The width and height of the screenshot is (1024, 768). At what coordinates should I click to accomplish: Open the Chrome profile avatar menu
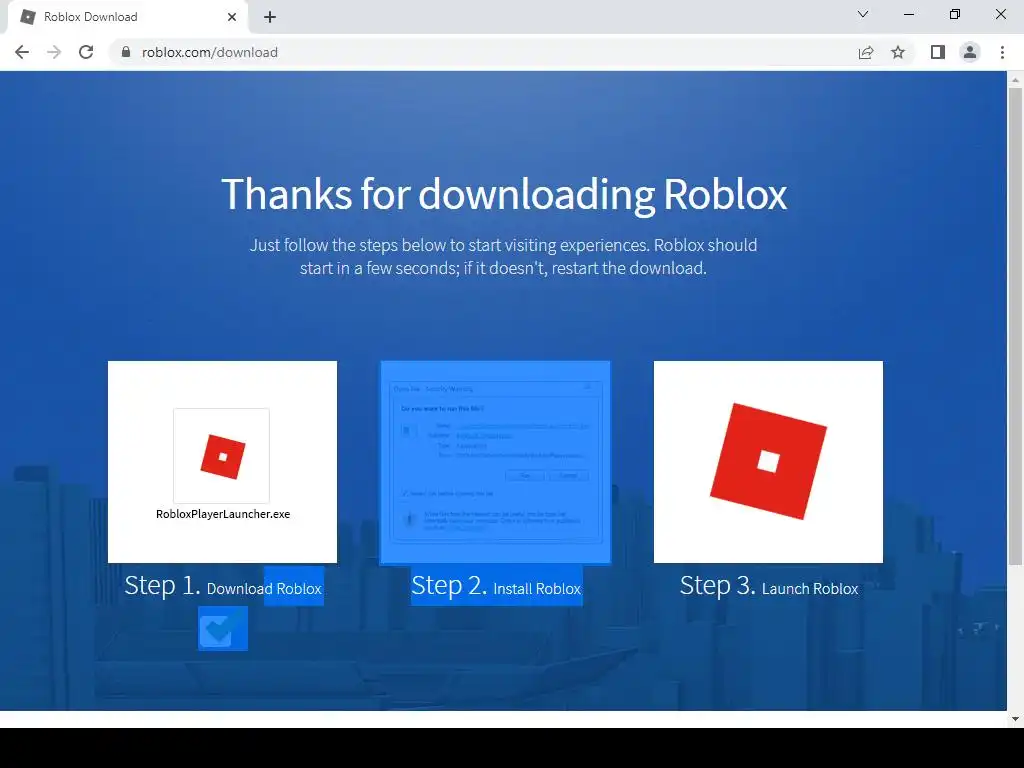tap(970, 52)
